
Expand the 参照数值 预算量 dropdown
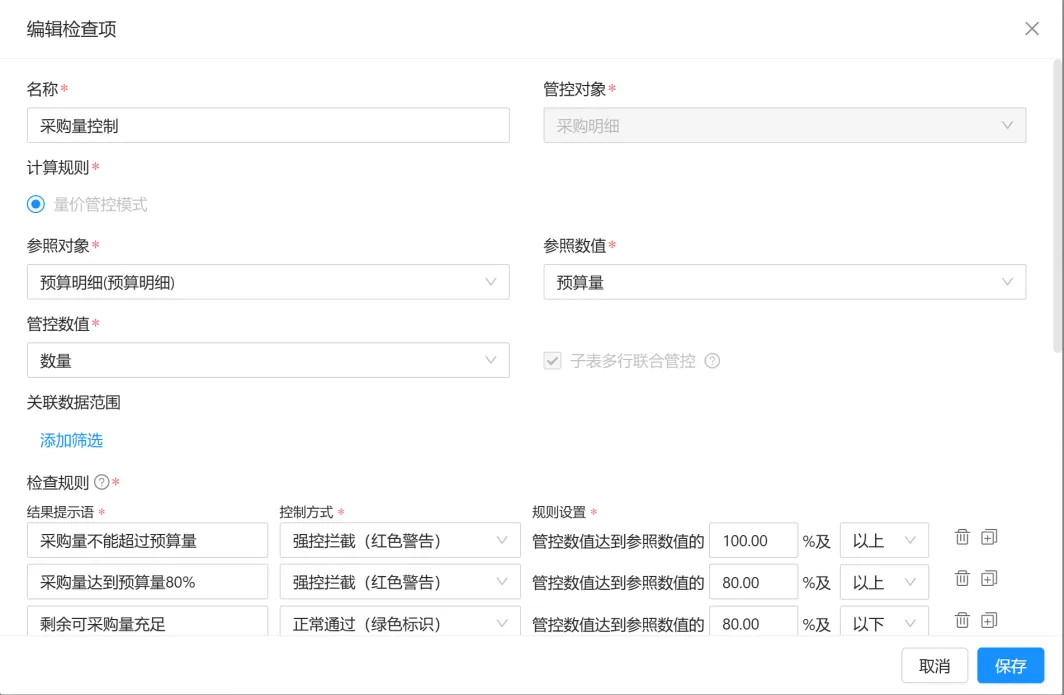[x=784, y=282]
